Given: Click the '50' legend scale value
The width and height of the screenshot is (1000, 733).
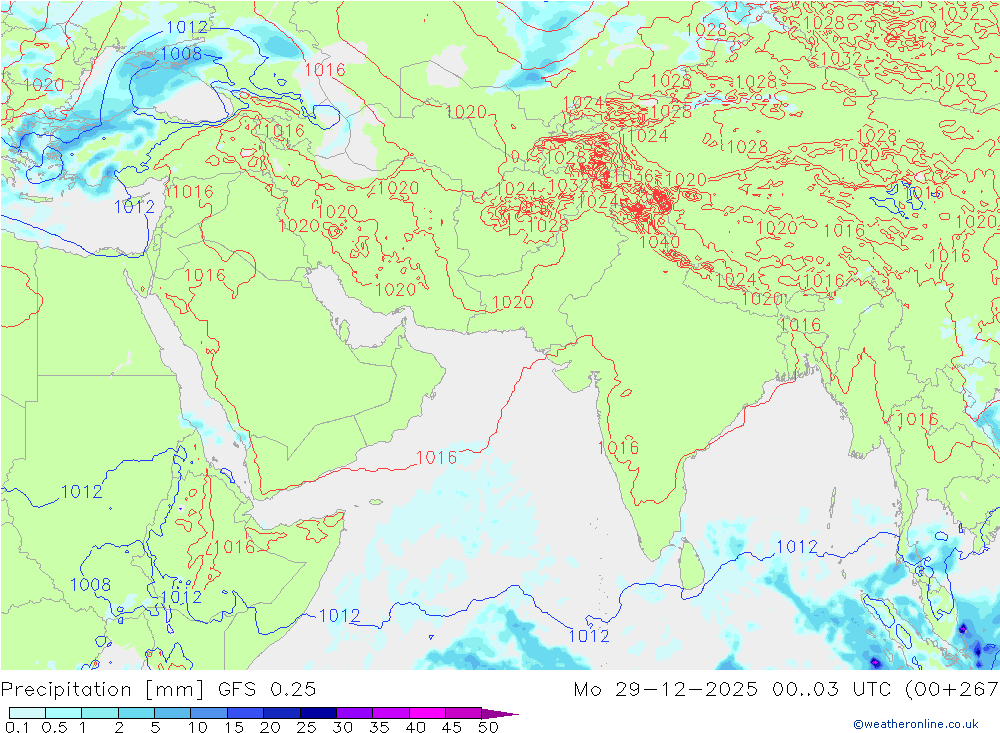Looking at the screenshot, I should pyautogui.click(x=488, y=727).
